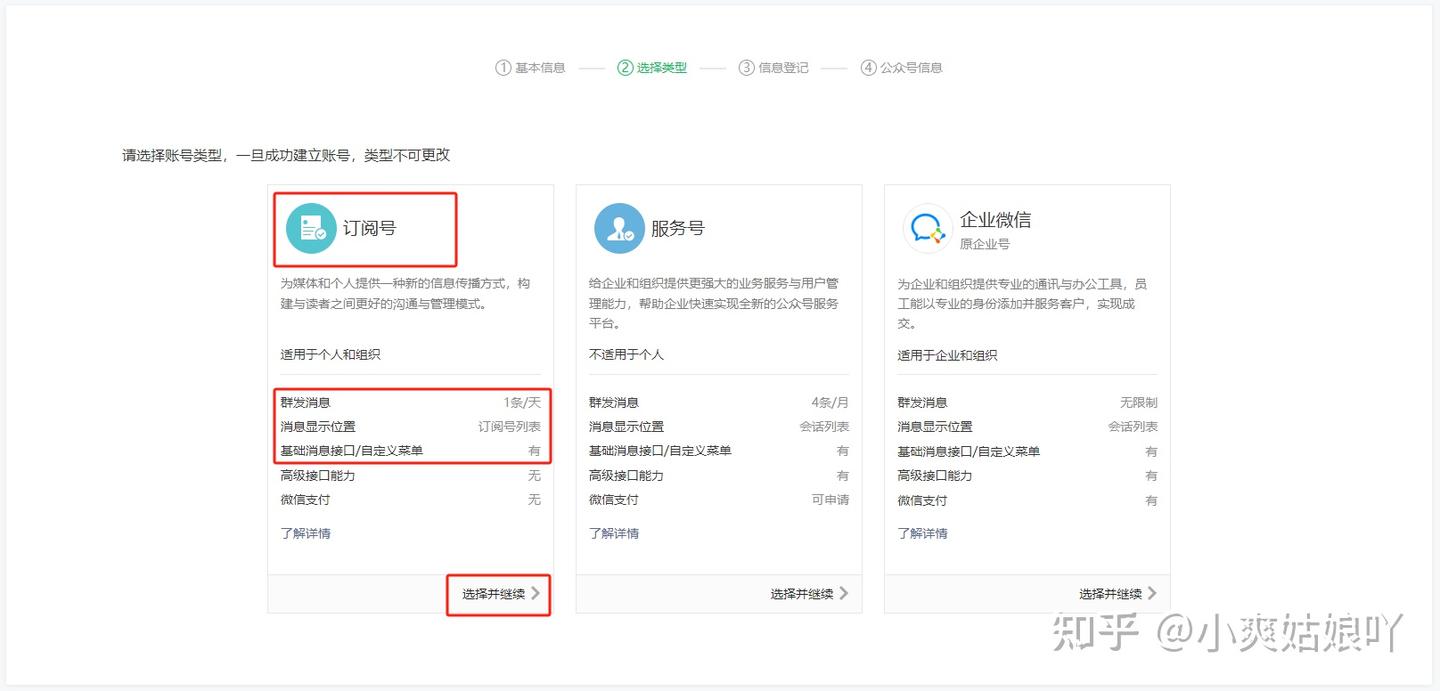The height and width of the screenshot is (691, 1440).
Task: Click the arrow next to 订阅号 选择并继续
Action: [x=536, y=593]
